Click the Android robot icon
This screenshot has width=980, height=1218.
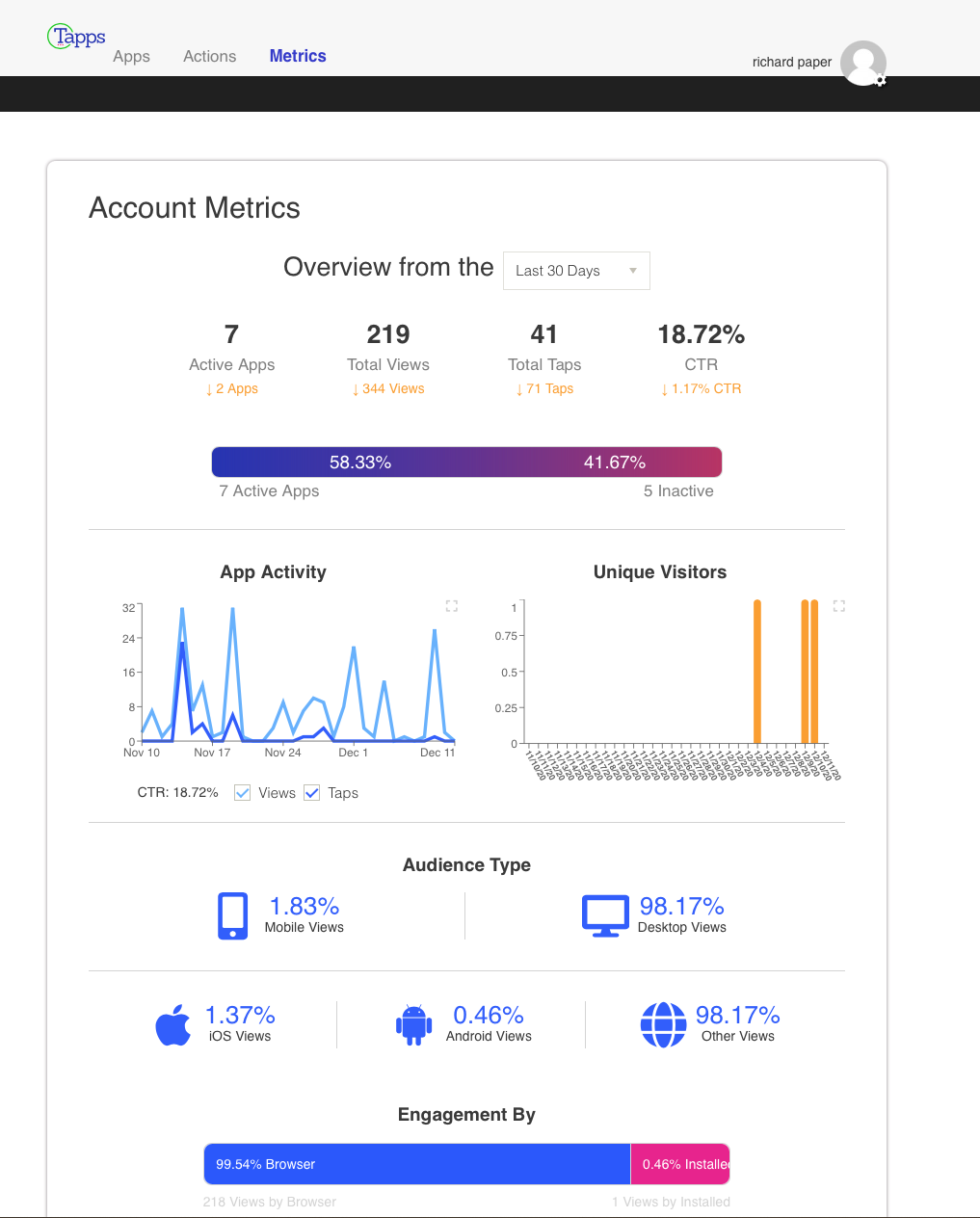click(413, 1024)
